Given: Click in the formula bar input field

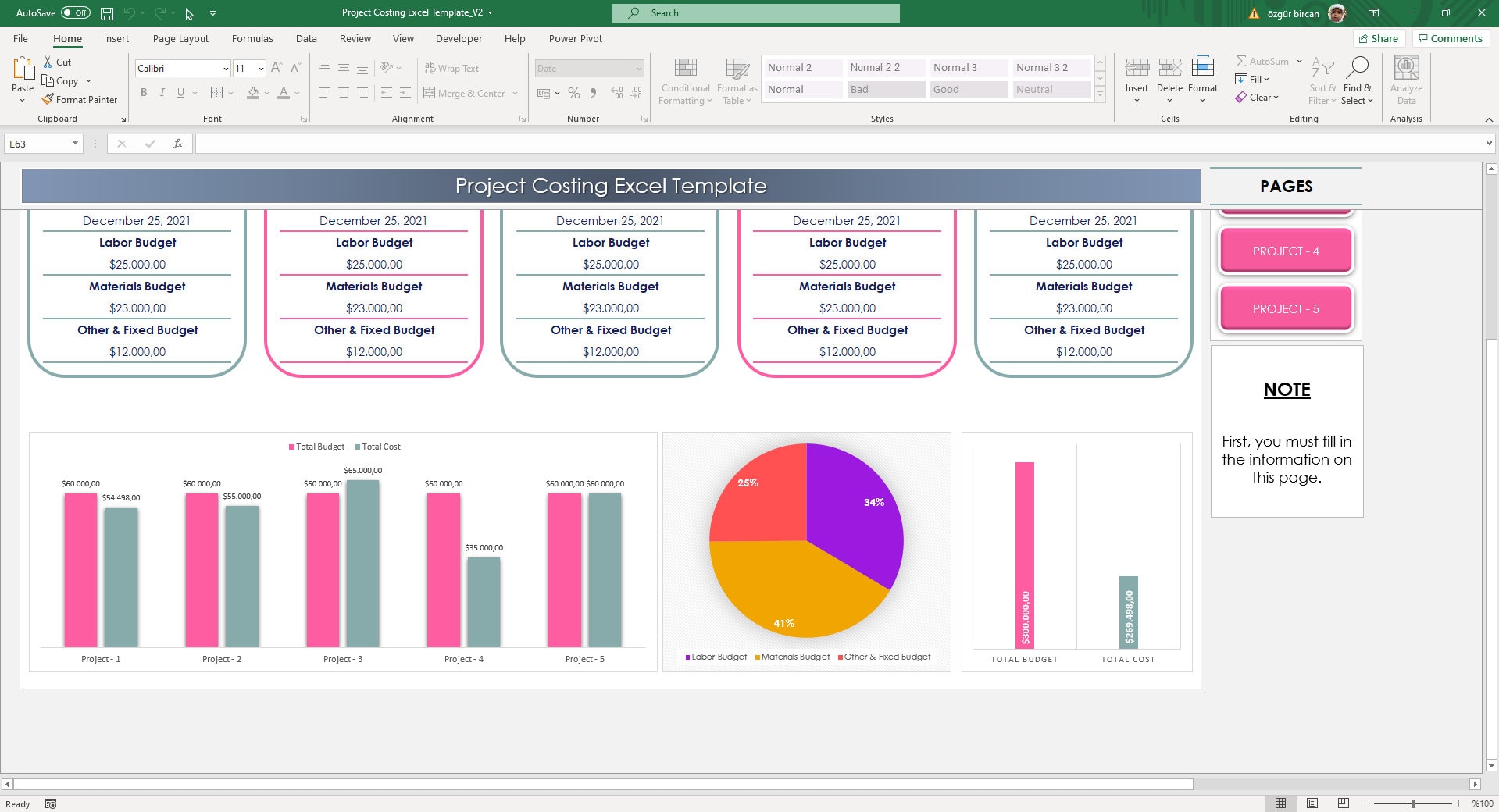Looking at the screenshot, I should tap(839, 144).
